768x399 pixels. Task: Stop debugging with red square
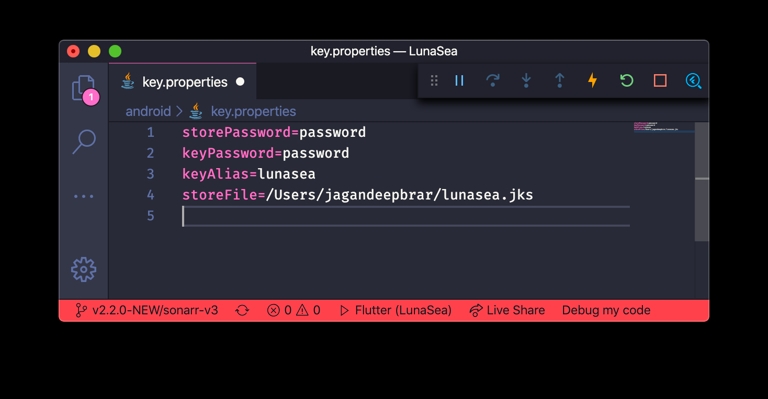660,80
